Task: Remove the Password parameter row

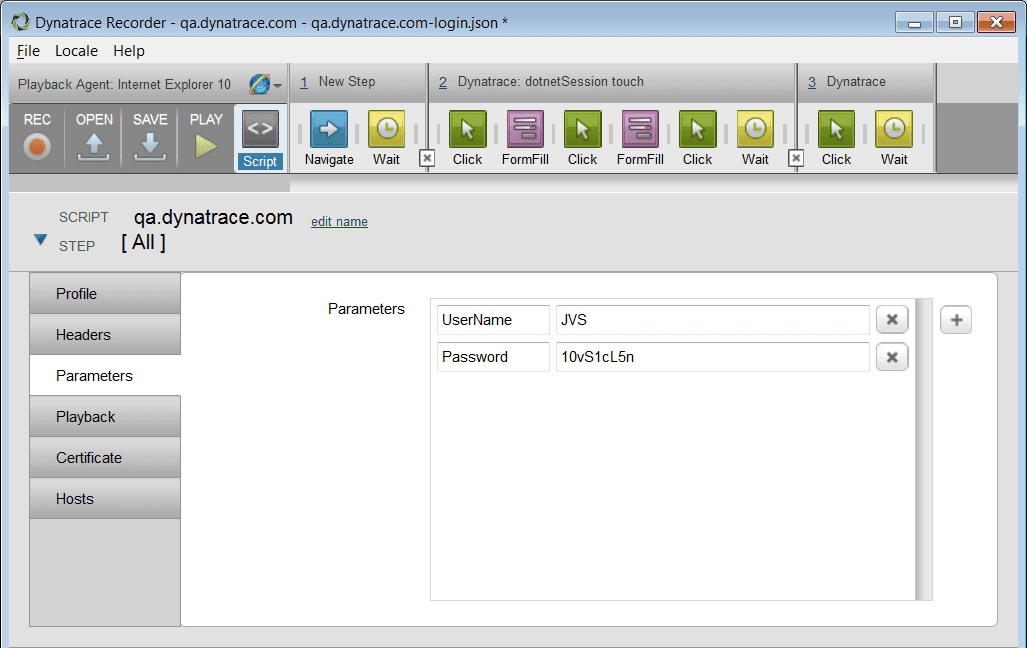Action: point(892,357)
